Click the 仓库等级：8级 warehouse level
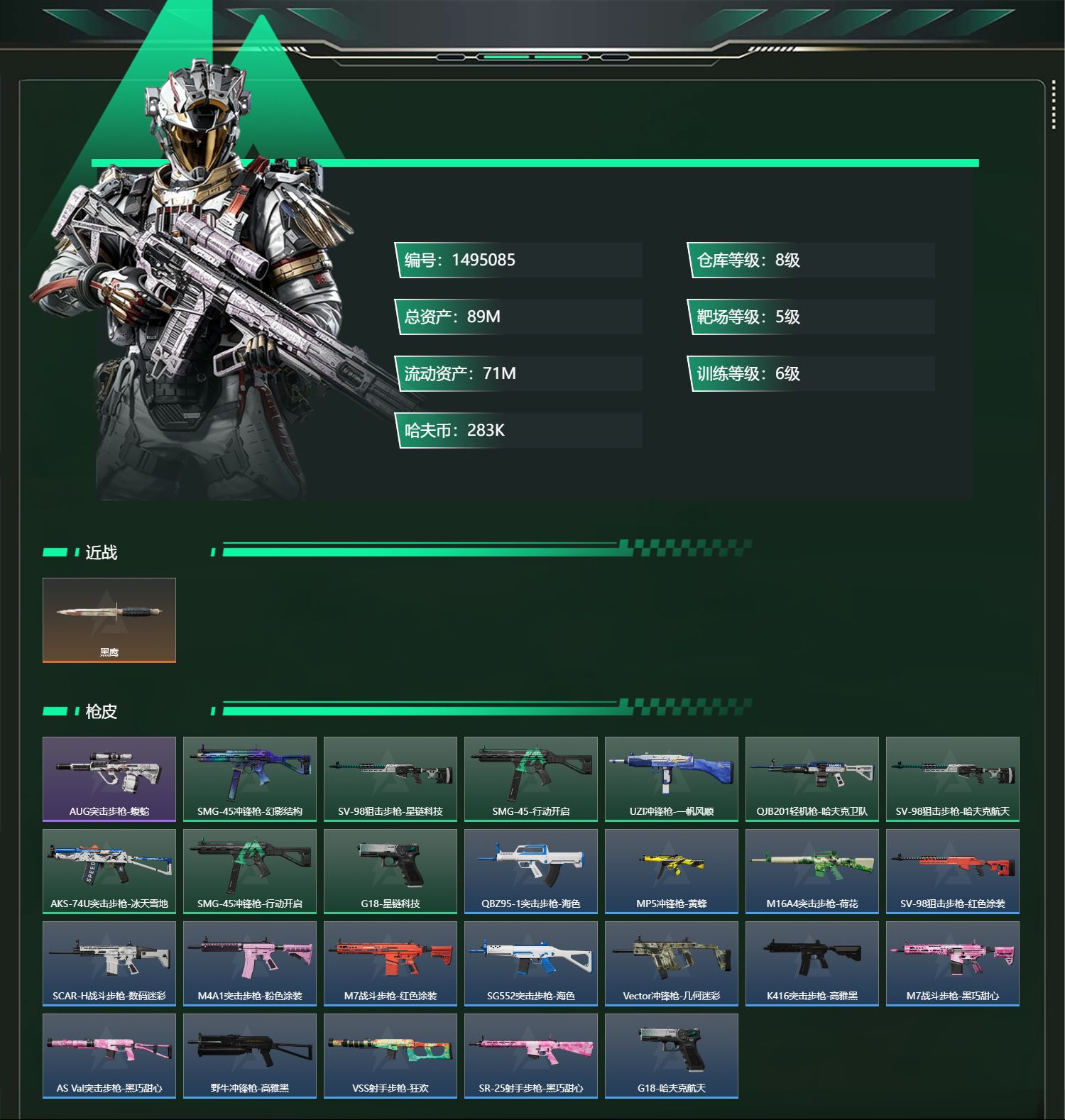 (x=811, y=260)
